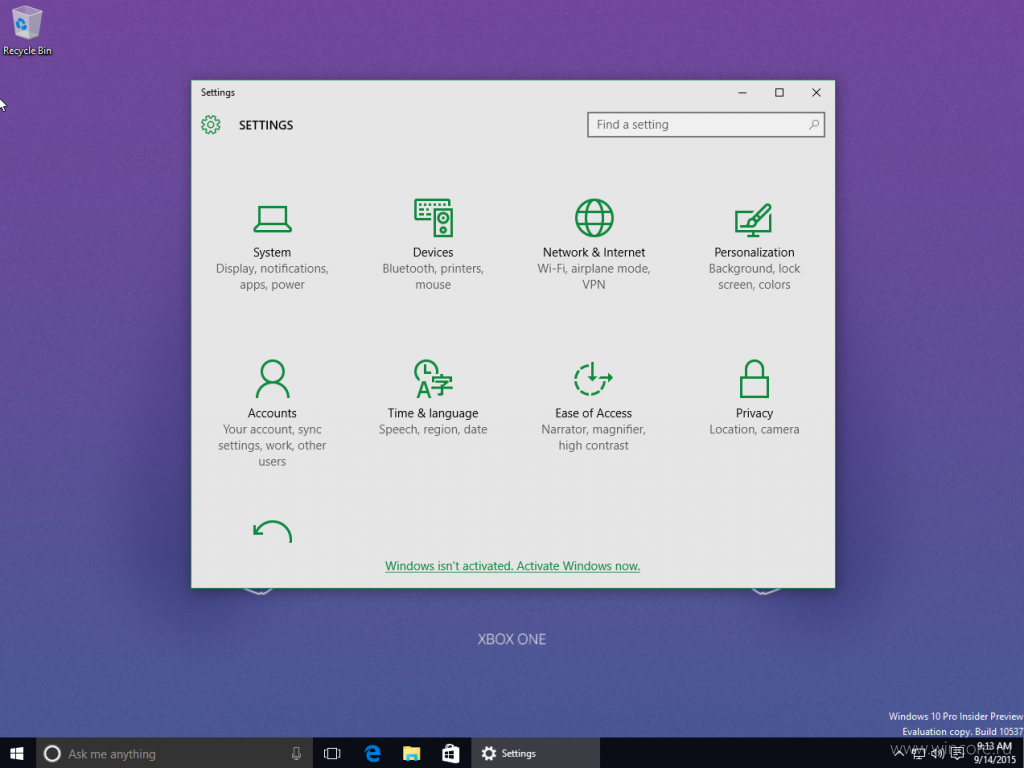1024x768 pixels.
Task: Click 'Bluetooth, printers, mouse' description
Action: tap(433, 276)
